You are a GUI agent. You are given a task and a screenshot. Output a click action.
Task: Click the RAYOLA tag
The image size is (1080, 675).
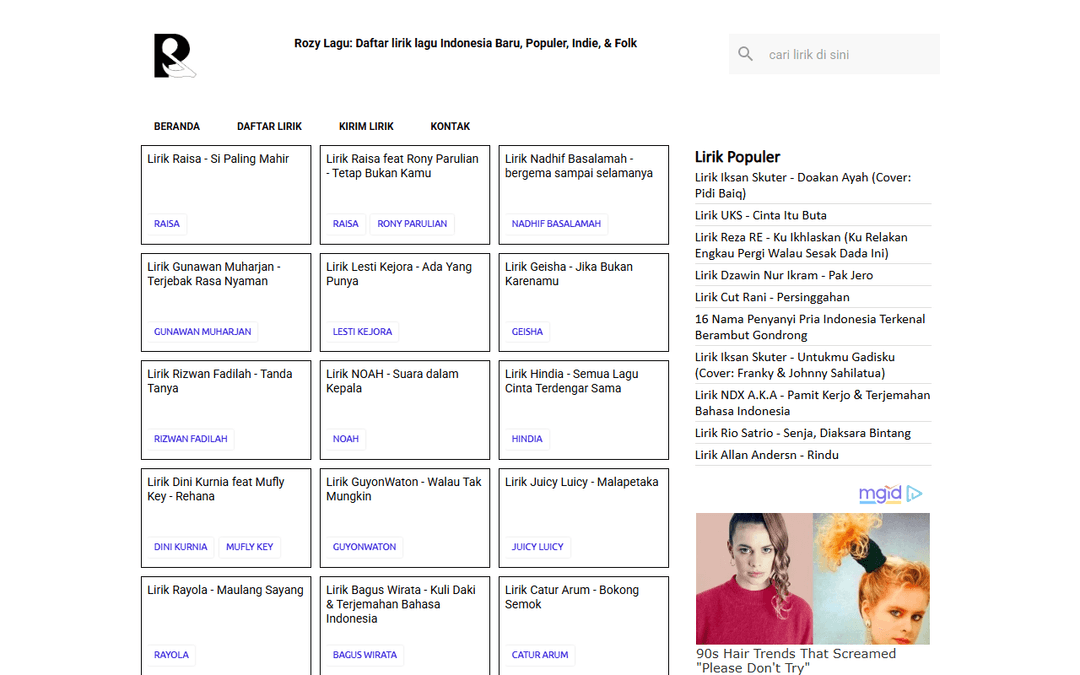pos(172,655)
